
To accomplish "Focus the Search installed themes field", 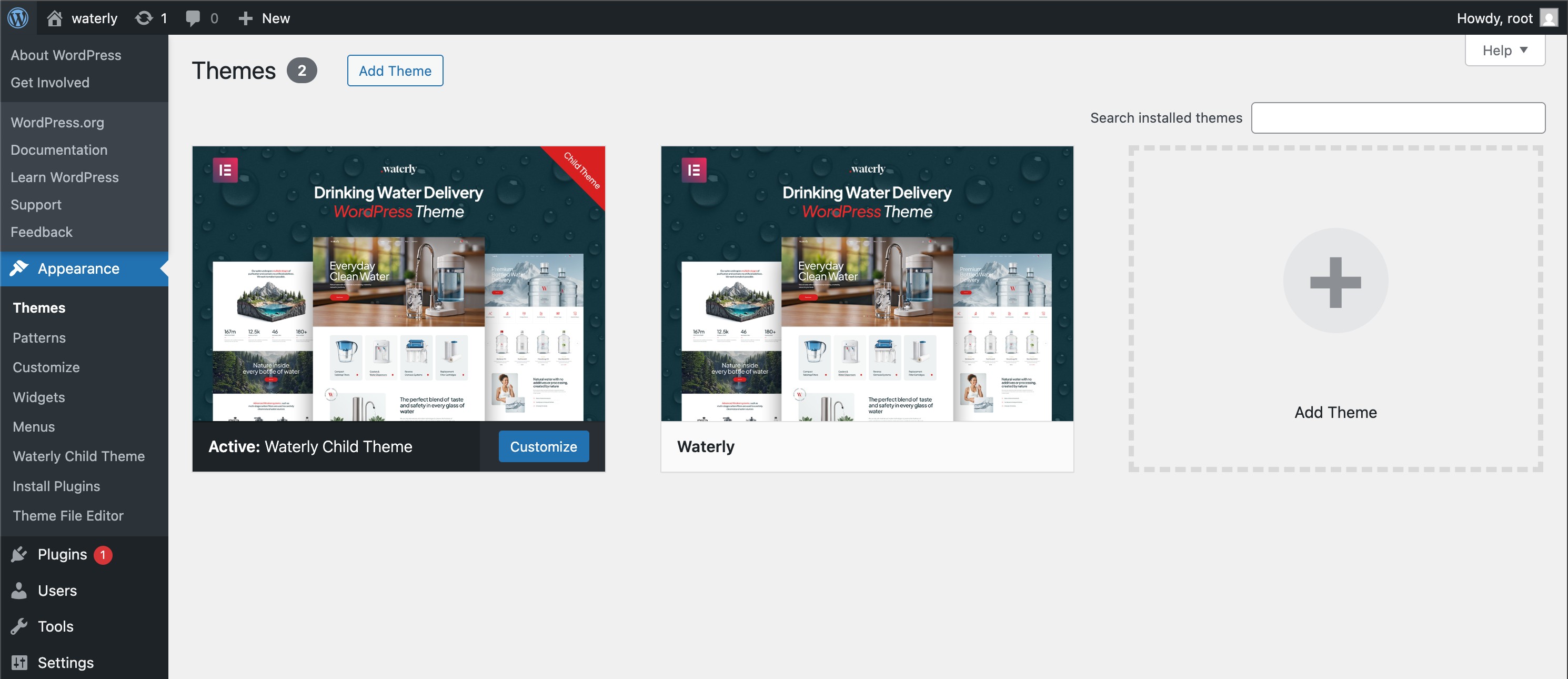I will coord(1398,117).
